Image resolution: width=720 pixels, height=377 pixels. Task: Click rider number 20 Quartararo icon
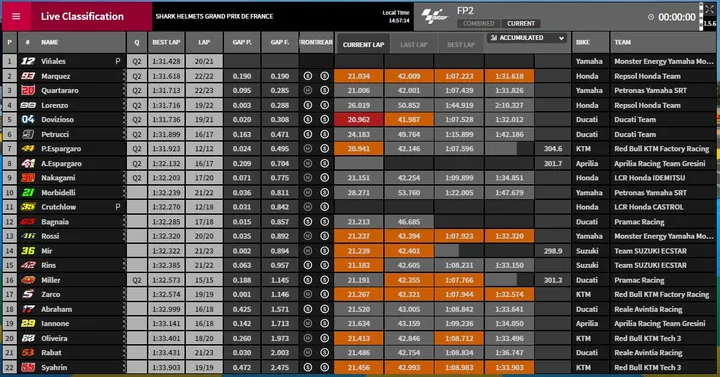point(28,90)
